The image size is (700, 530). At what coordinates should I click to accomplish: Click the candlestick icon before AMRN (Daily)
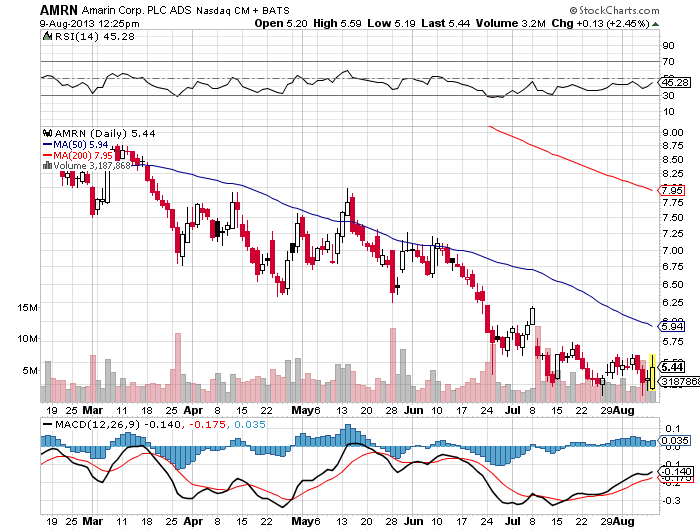[47, 133]
